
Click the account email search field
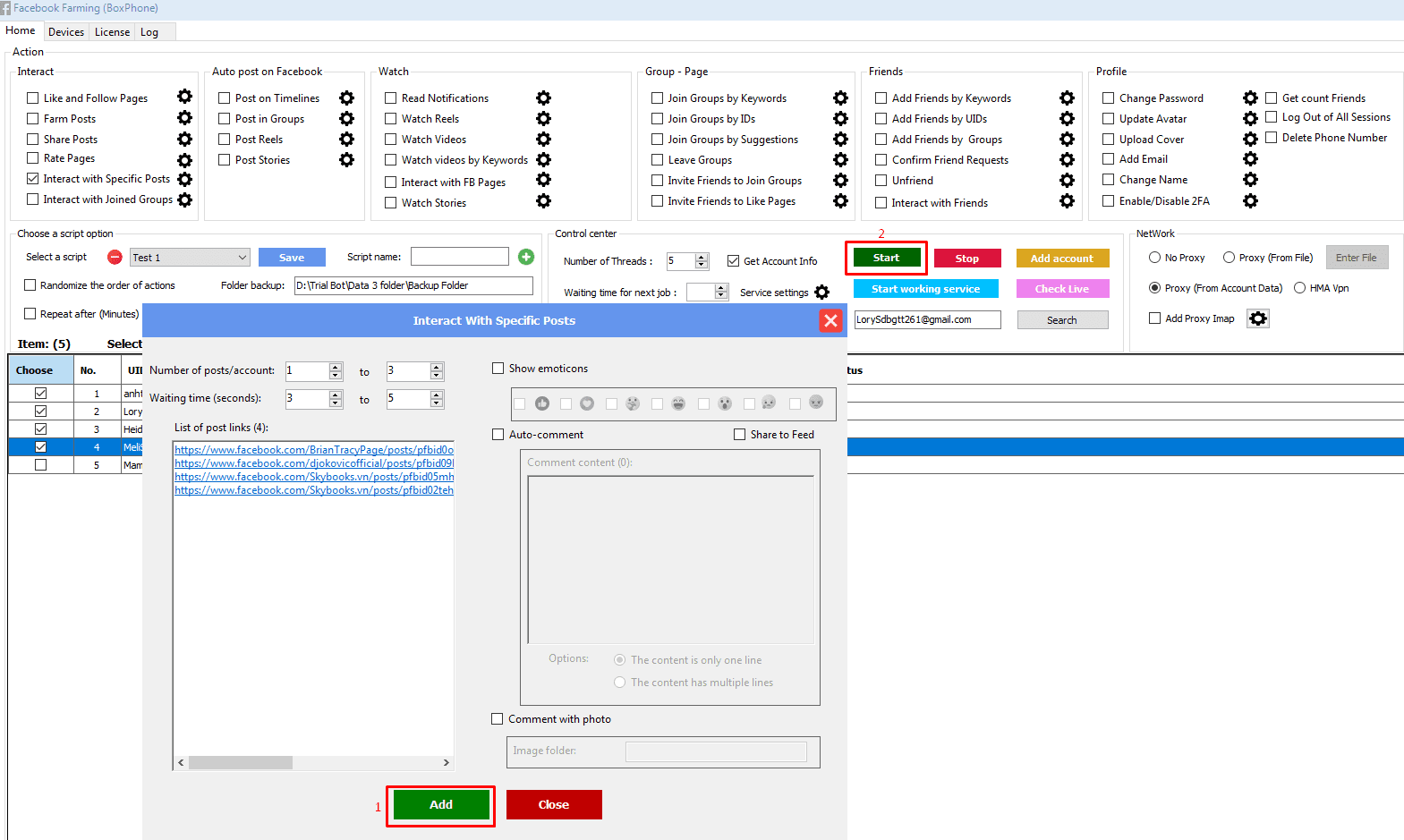(x=927, y=319)
